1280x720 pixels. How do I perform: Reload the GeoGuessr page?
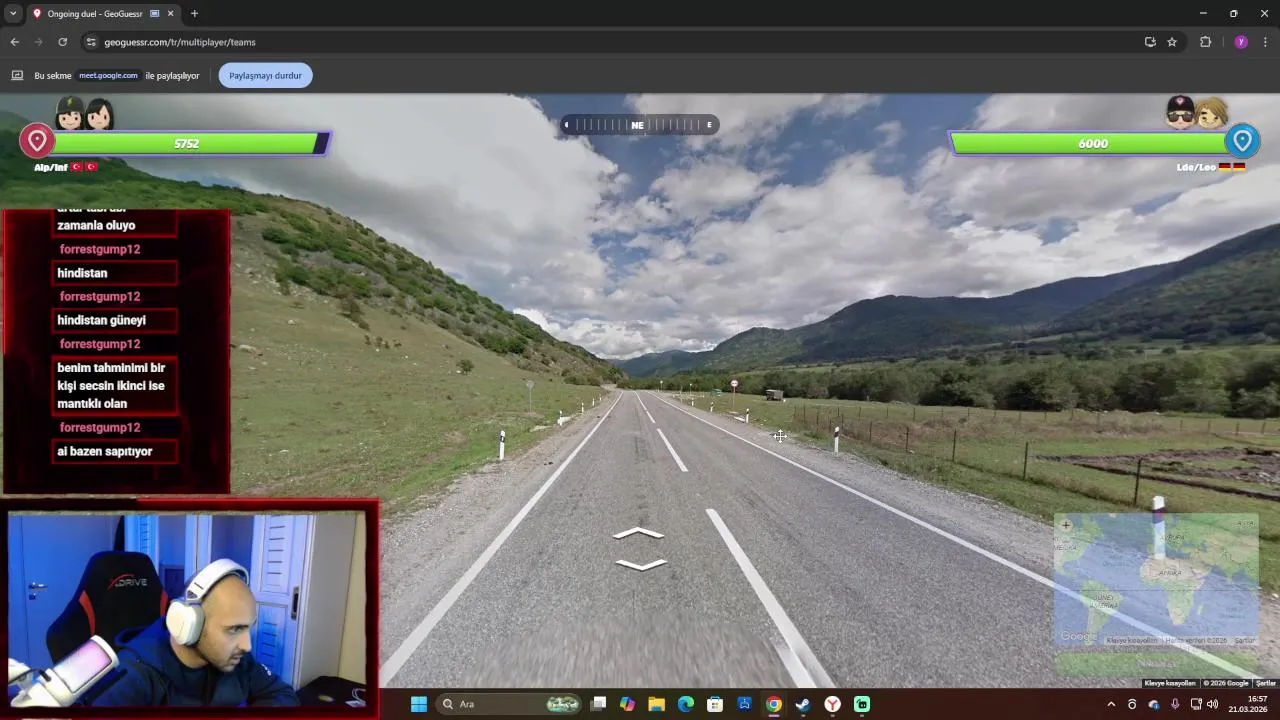(62, 42)
